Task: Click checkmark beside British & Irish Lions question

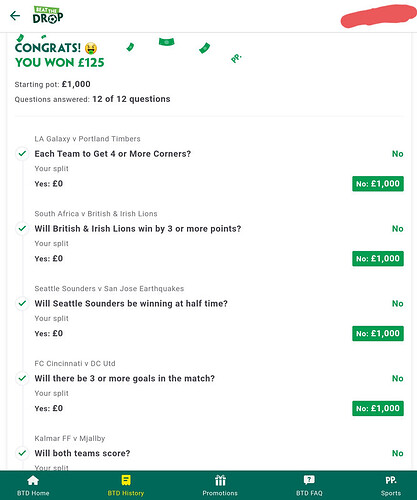Action: tap(22, 229)
